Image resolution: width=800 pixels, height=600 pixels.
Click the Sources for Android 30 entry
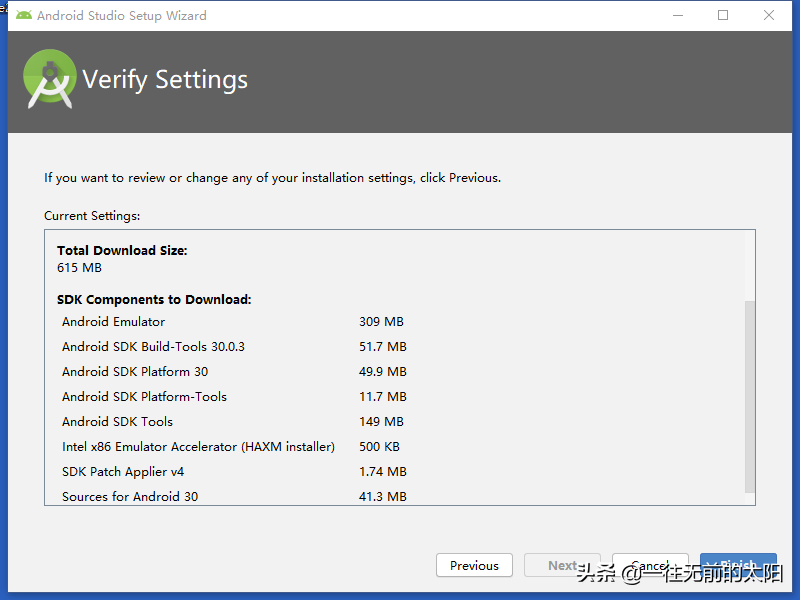[x=130, y=497]
